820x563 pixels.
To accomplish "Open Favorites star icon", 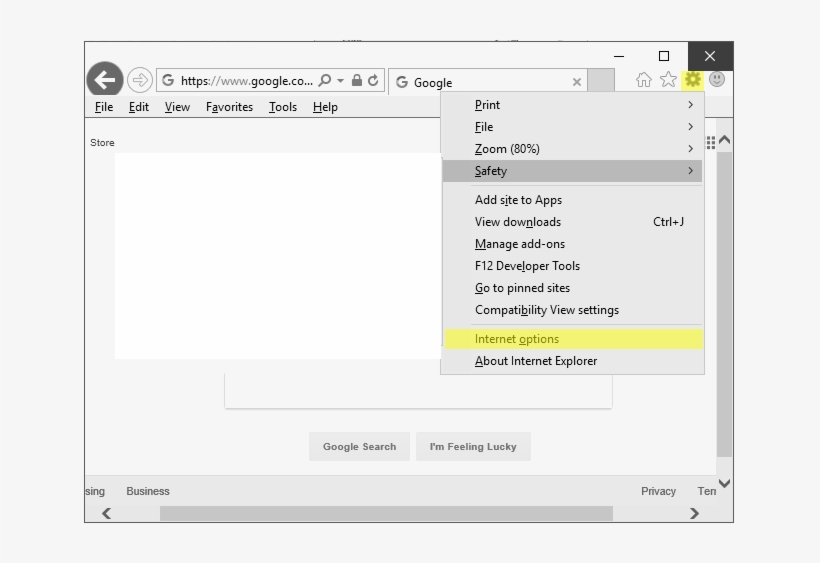I will (668, 79).
